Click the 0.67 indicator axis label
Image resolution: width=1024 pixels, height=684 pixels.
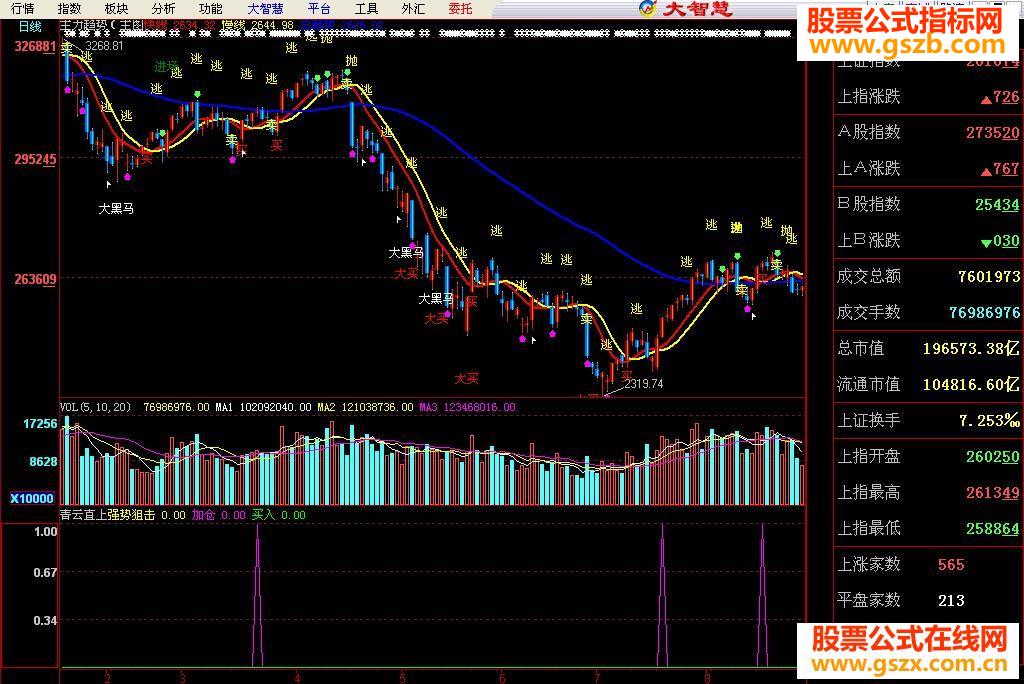tap(45, 573)
